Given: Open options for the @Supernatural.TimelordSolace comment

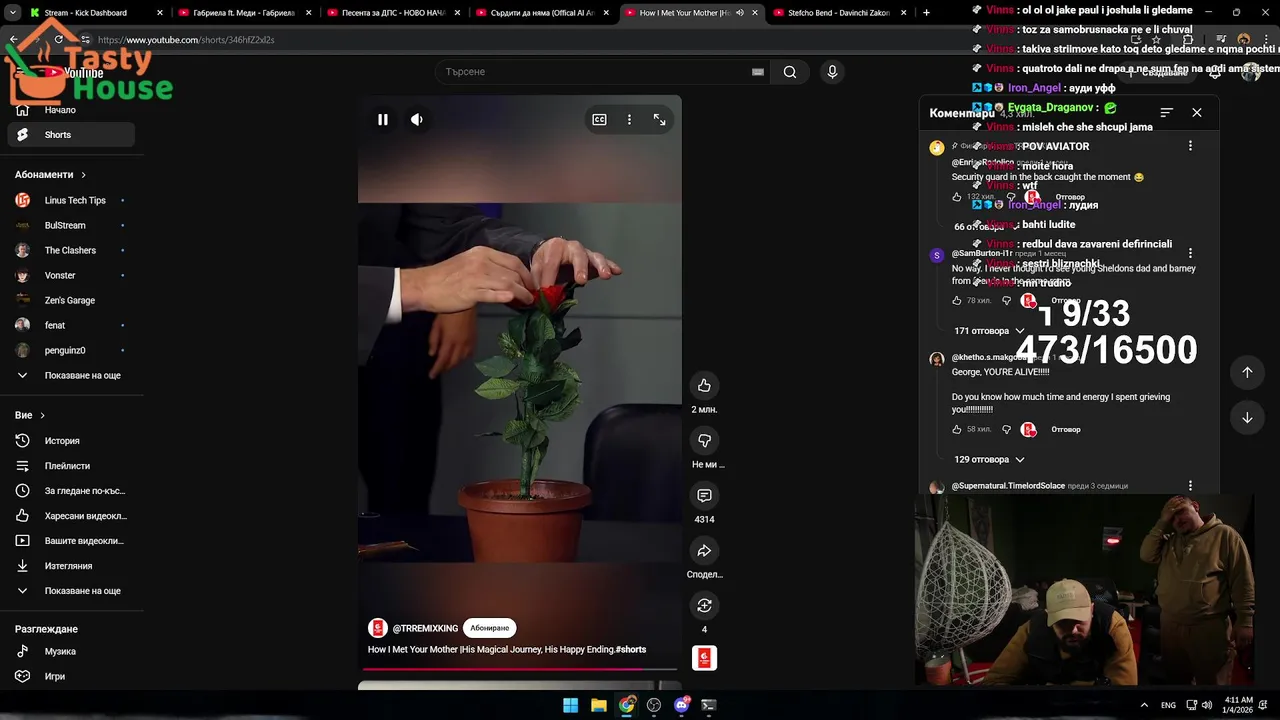Looking at the screenshot, I should pyautogui.click(x=1190, y=486).
